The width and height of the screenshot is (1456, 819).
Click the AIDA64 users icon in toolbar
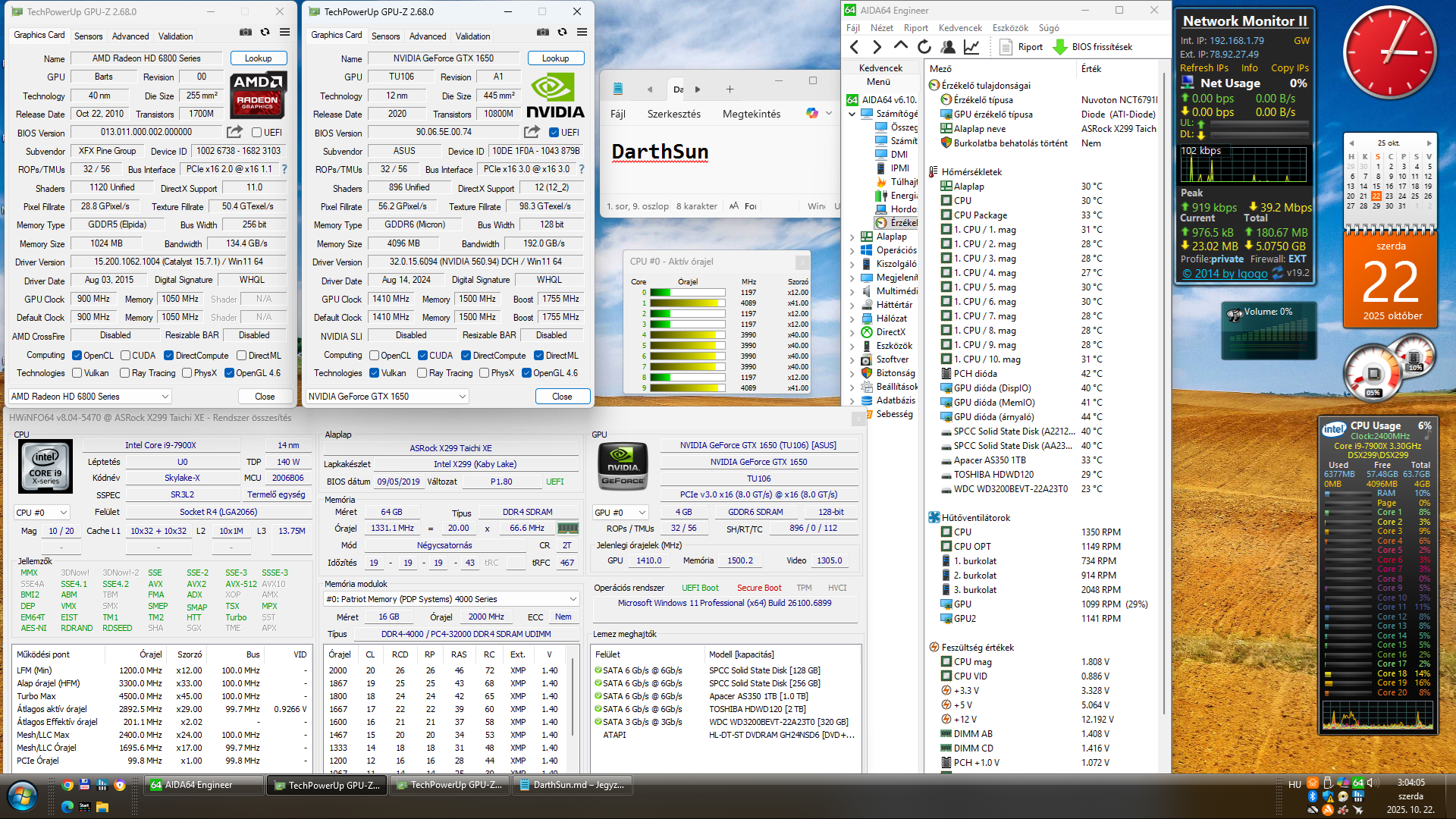click(948, 47)
